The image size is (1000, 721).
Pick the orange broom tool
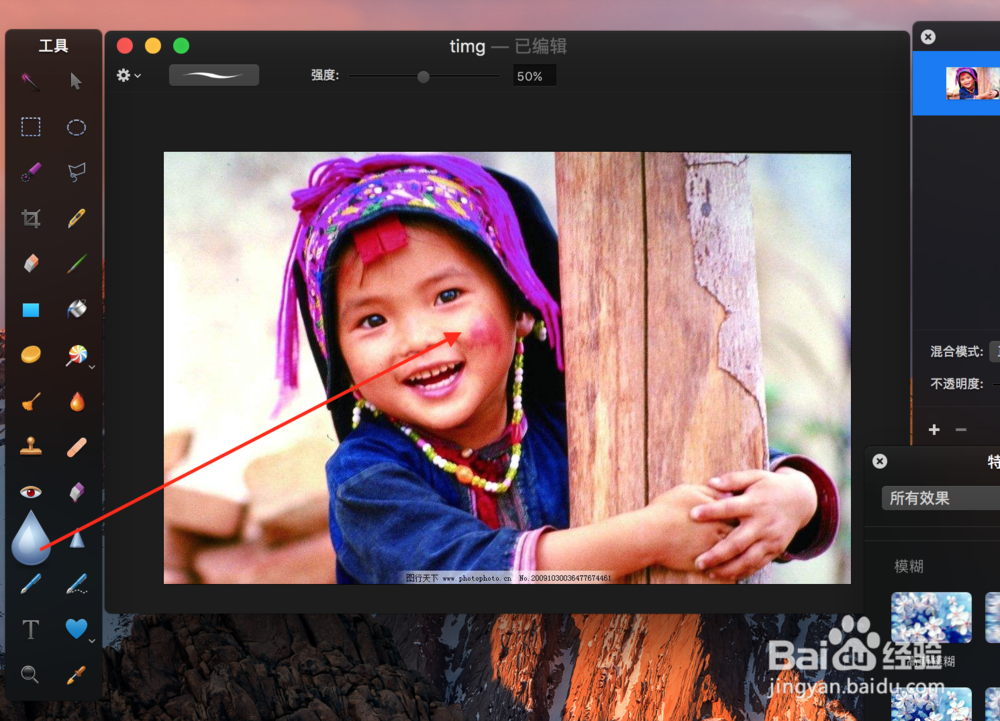click(x=31, y=402)
